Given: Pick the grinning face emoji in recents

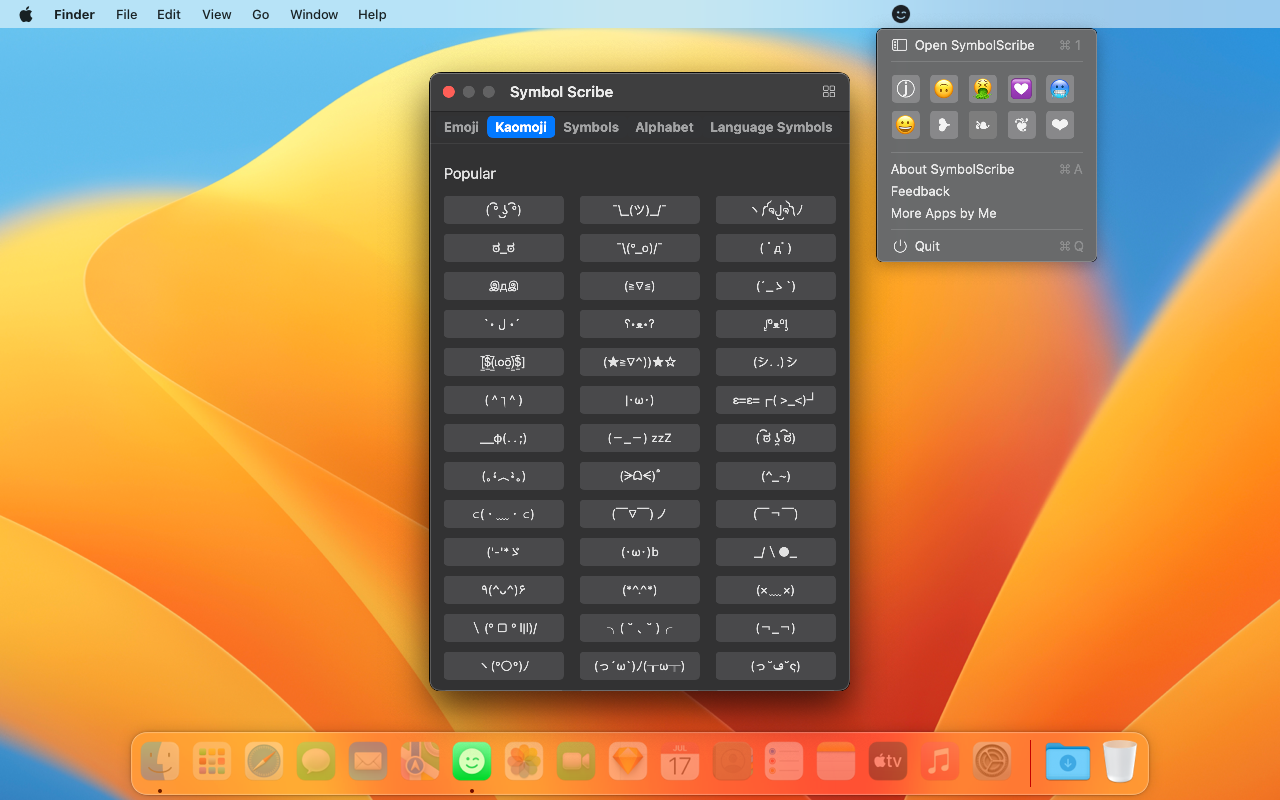Looking at the screenshot, I should click(x=905, y=125).
